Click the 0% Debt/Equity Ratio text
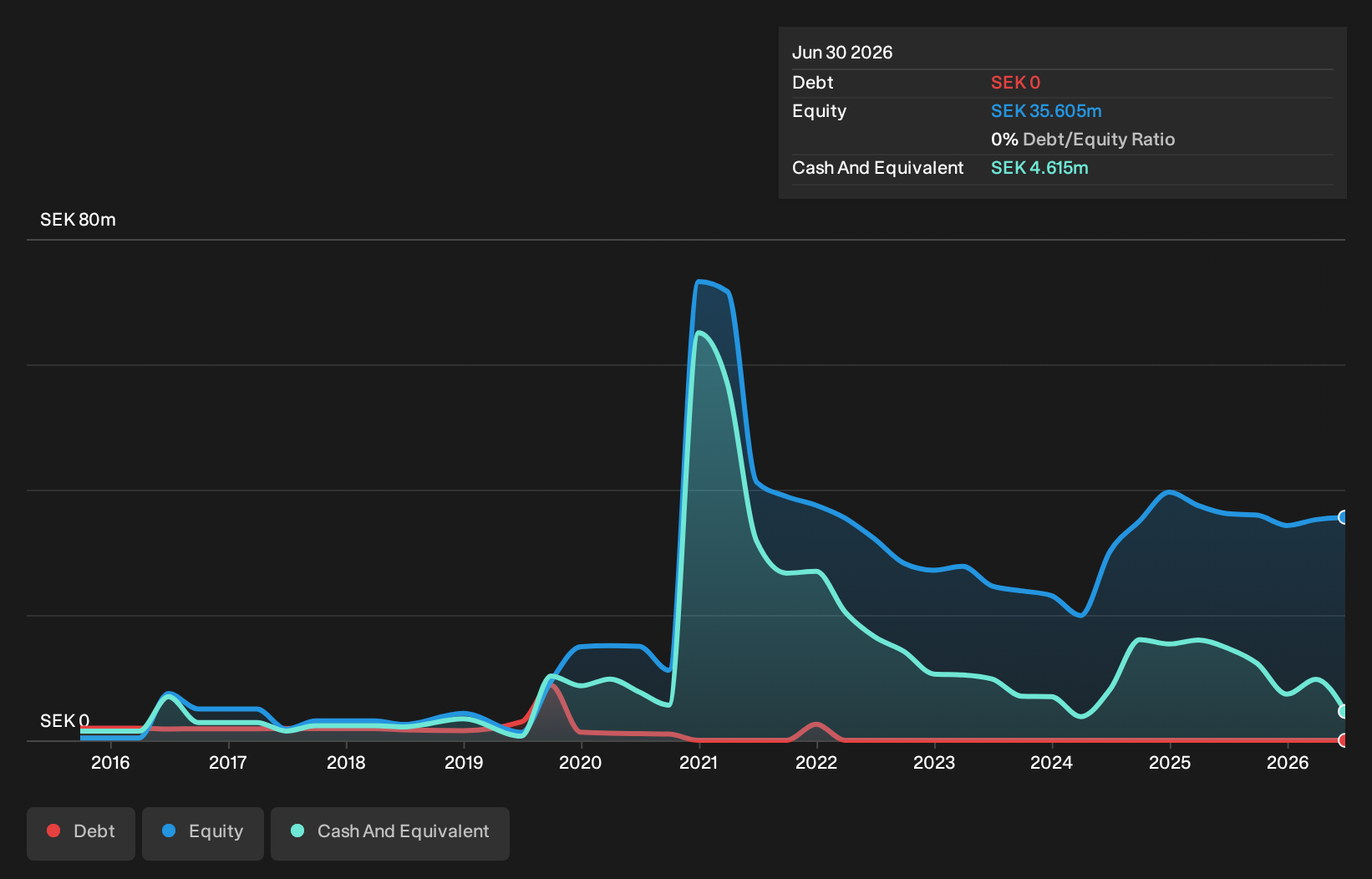Screen dimensions: 1372x879 pos(1083,140)
